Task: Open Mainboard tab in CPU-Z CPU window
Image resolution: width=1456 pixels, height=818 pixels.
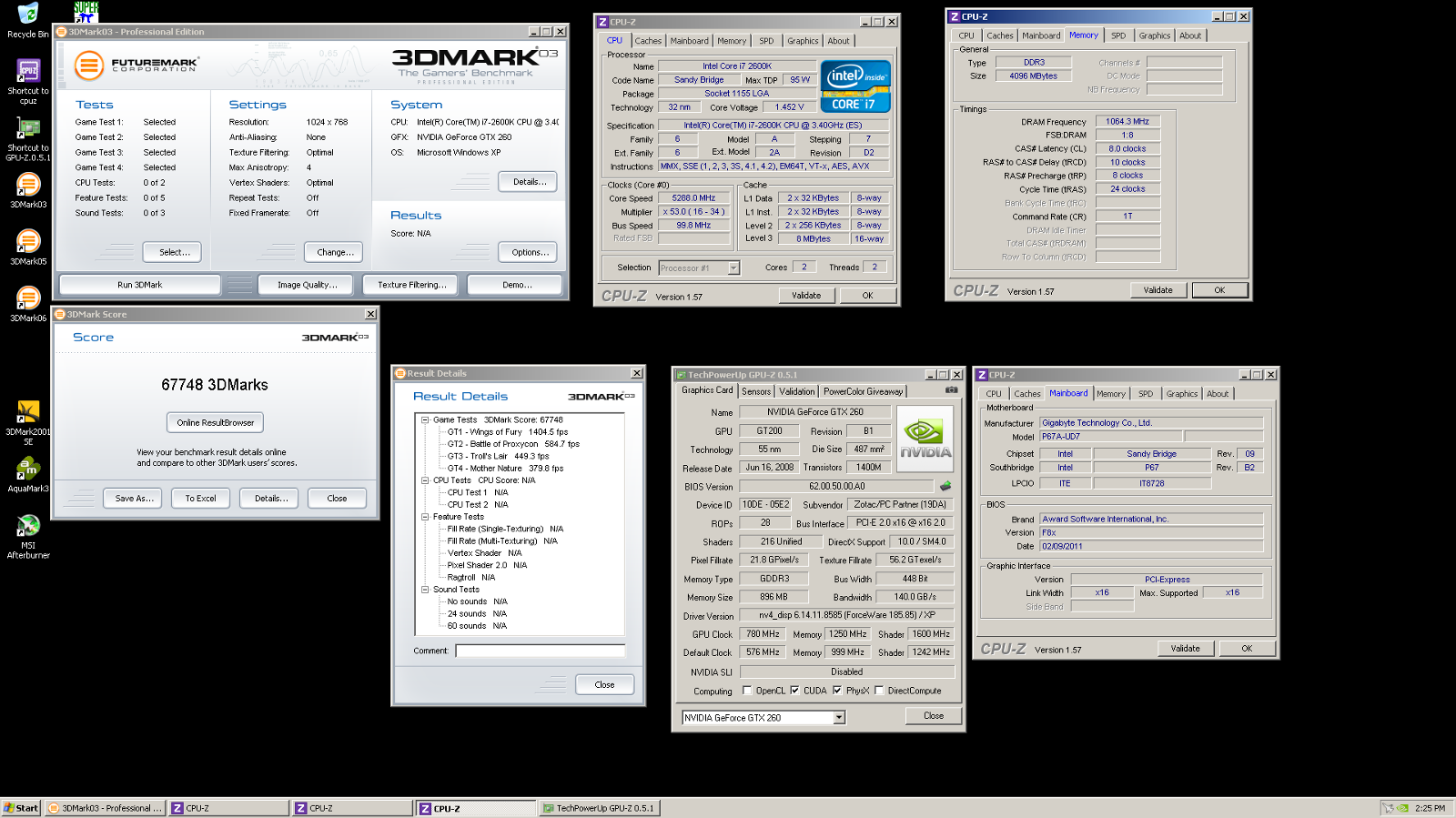Action: pos(689,41)
